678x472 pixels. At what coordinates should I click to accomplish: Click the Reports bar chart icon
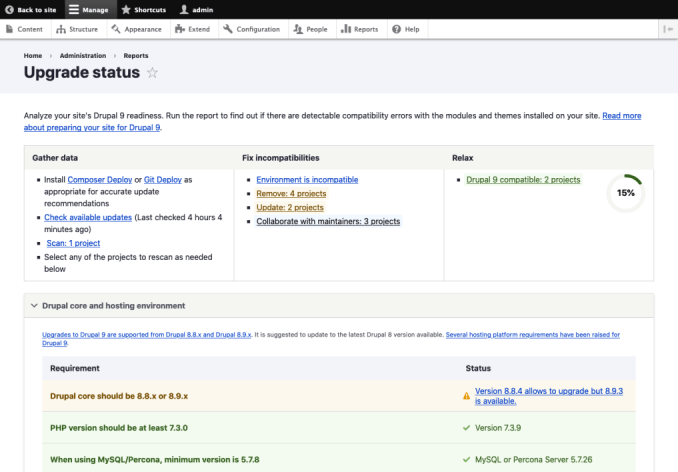point(346,29)
